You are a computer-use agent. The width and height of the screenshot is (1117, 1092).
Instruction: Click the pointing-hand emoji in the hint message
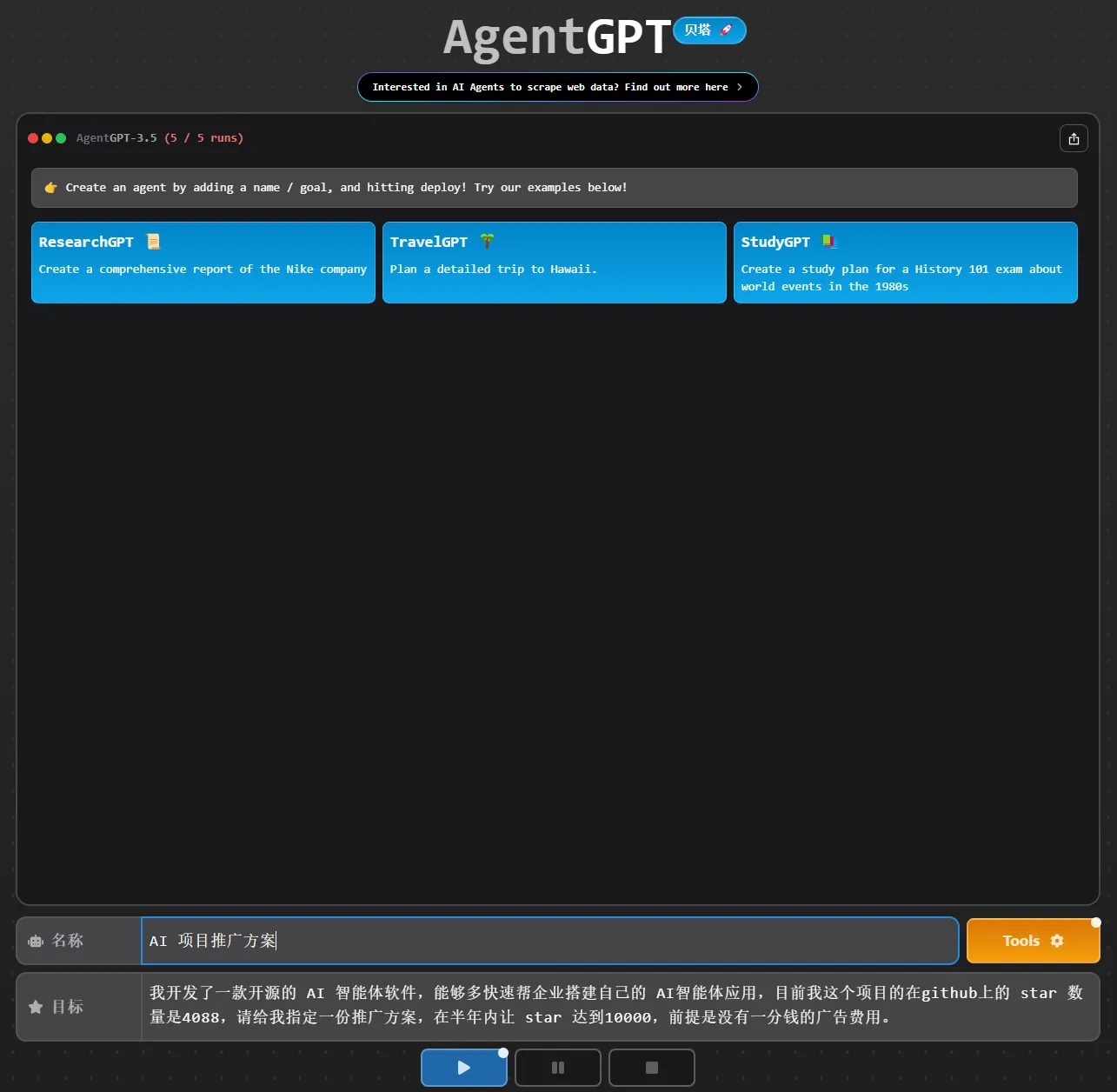pyautogui.click(x=50, y=188)
